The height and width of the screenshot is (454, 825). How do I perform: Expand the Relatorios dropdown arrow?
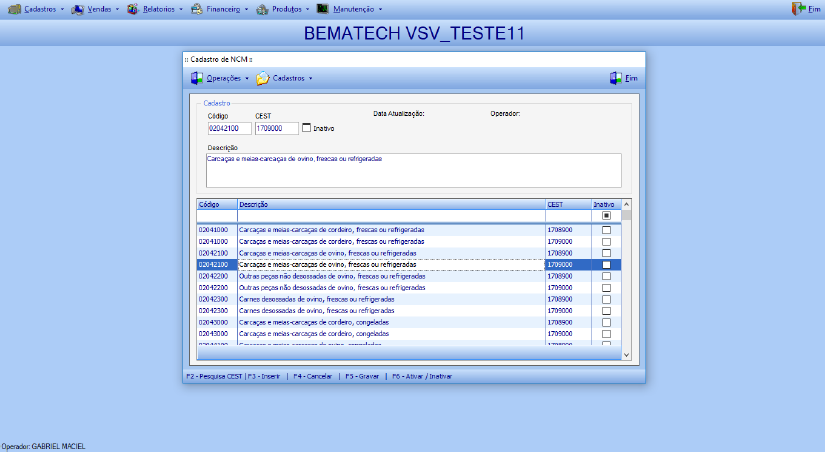tap(180, 9)
